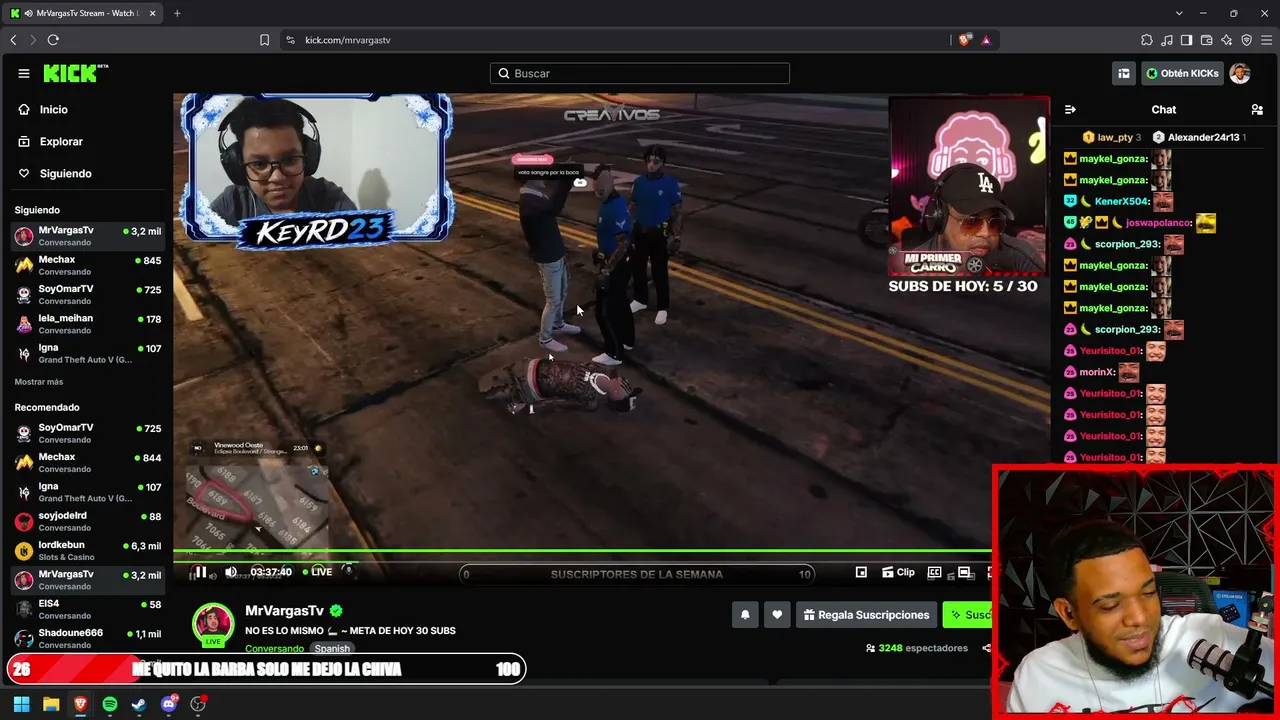The height and width of the screenshot is (720, 1280).
Task: Toggle the browser sidebar panel
Action: point(1186,40)
